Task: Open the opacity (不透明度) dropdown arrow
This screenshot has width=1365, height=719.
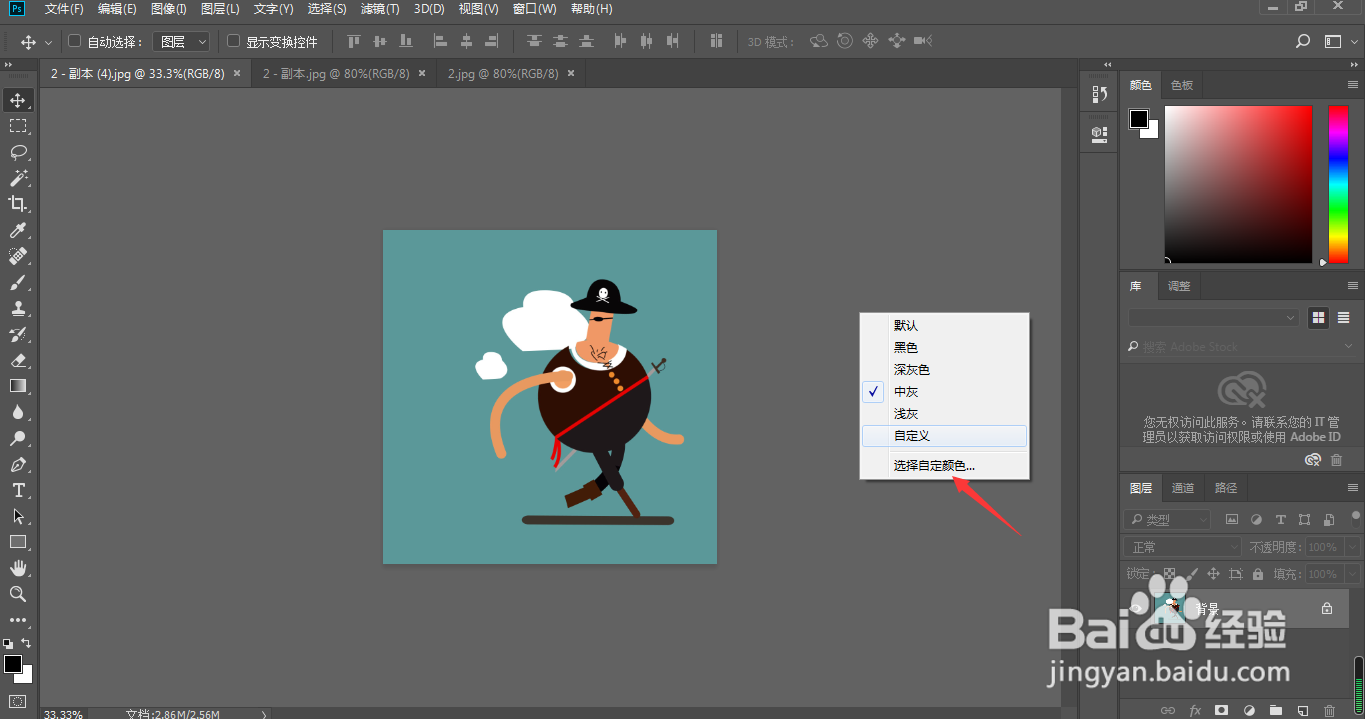Action: (1351, 547)
